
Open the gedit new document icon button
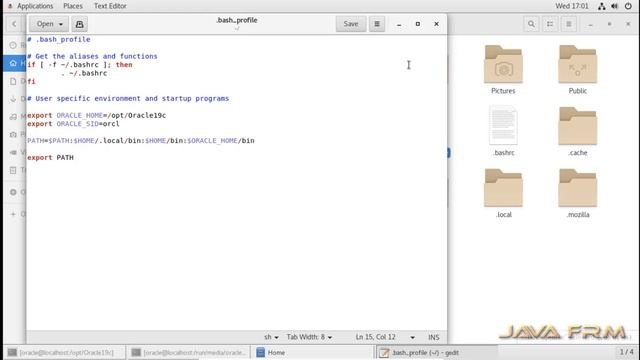pyautogui.click(x=80, y=24)
